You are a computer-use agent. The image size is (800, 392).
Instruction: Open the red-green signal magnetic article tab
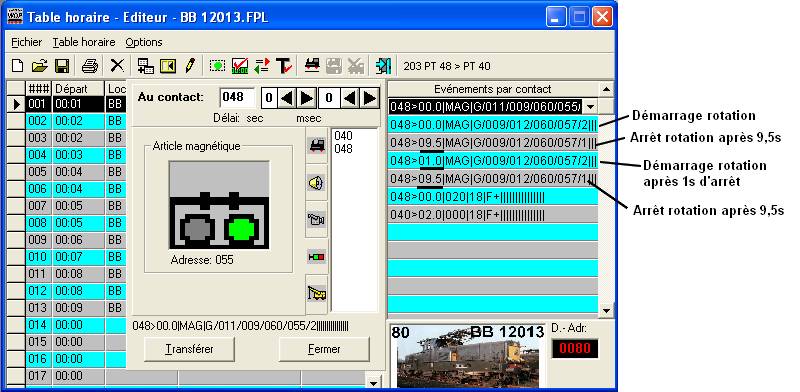click(x=316, y=257)
